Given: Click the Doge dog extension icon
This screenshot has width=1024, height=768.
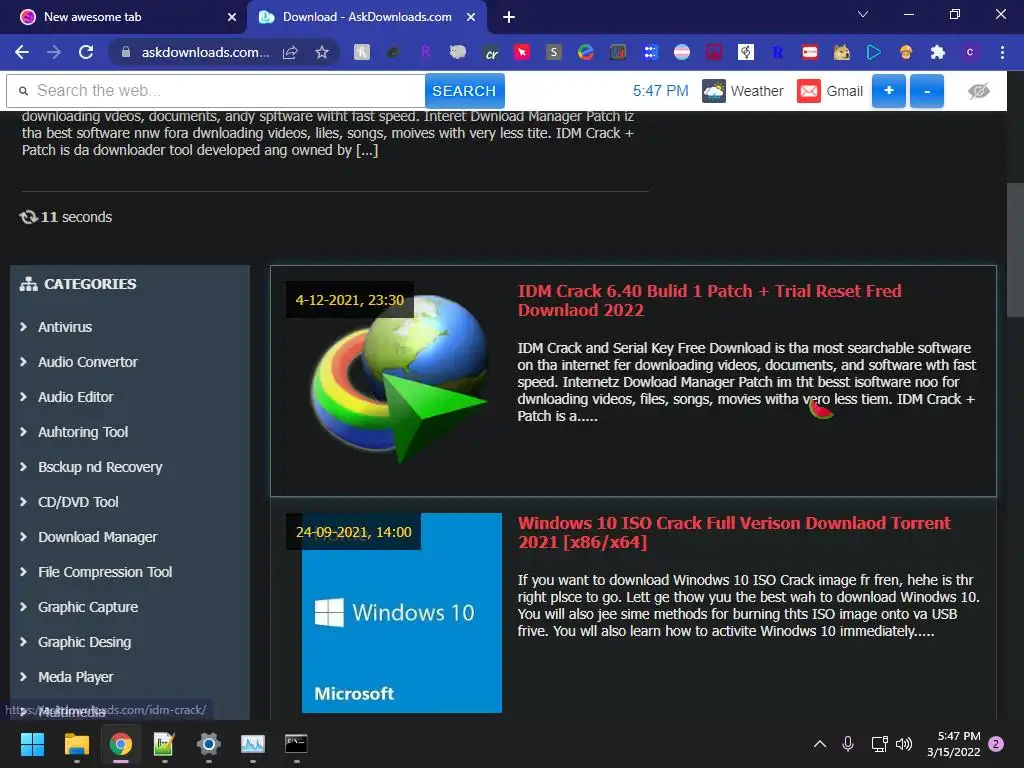Looking at the screenshot, I should [842, 52].
